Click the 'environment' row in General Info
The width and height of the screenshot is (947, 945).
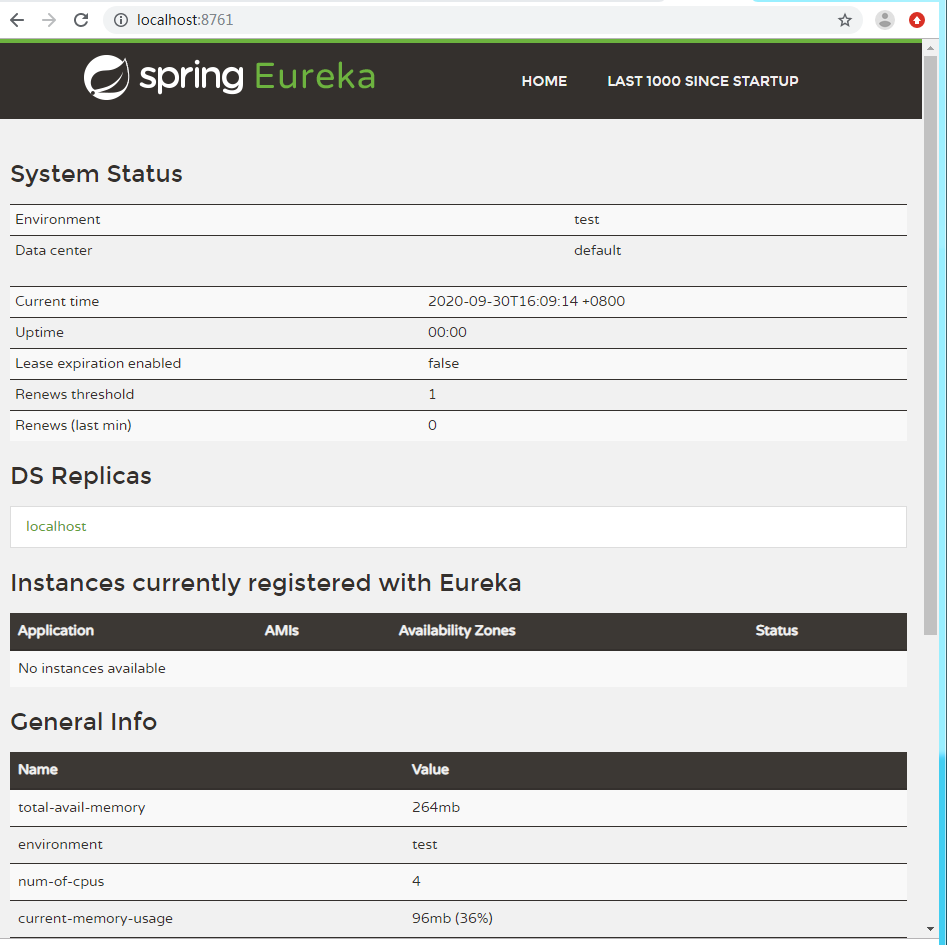[x=458, y=845]
